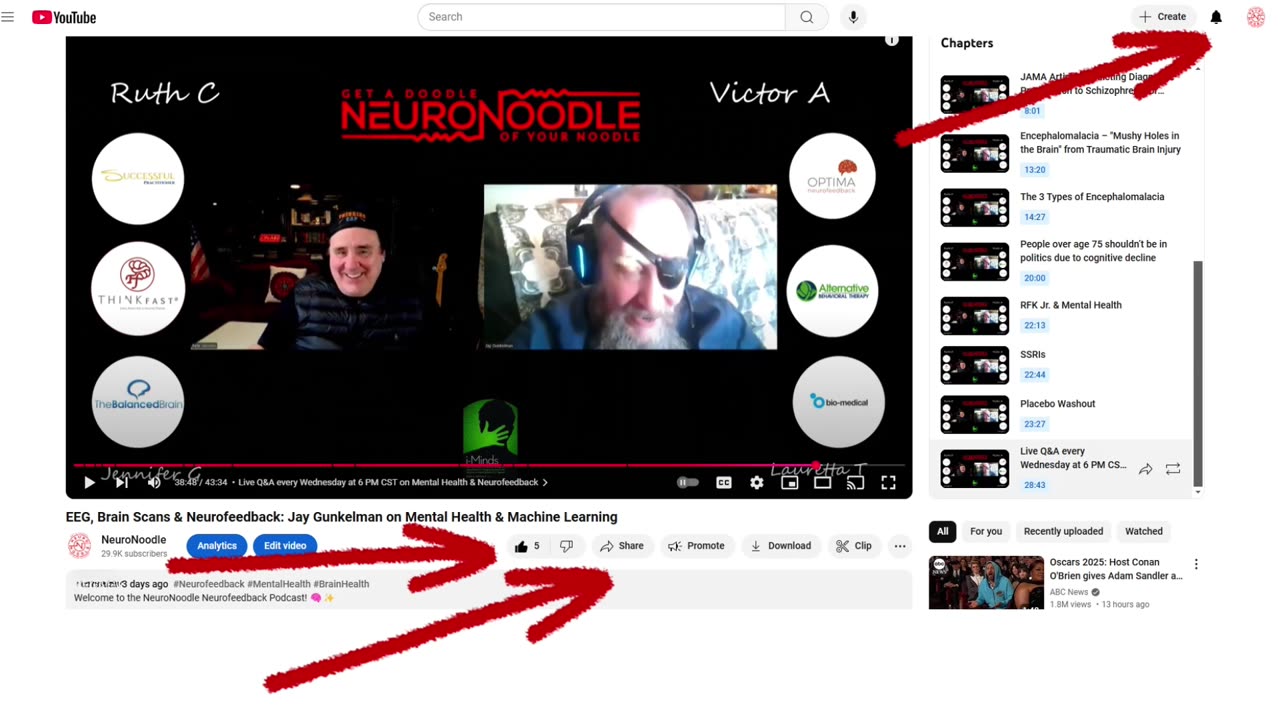Viewport: 1280px width, 720px height.
Task: Open the YouTube hamburger guide menu
Action: pyautogui.click(x=8, y=17)
